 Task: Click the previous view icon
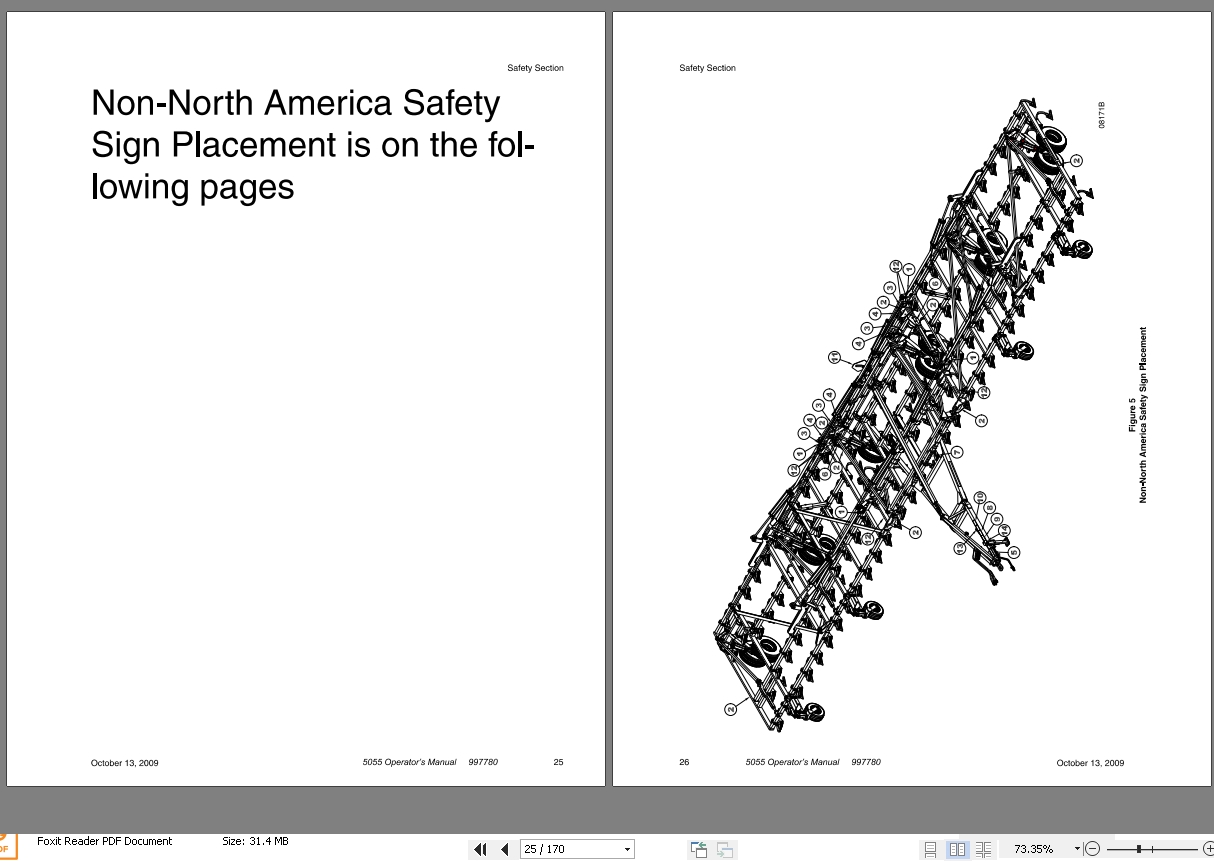699,849
